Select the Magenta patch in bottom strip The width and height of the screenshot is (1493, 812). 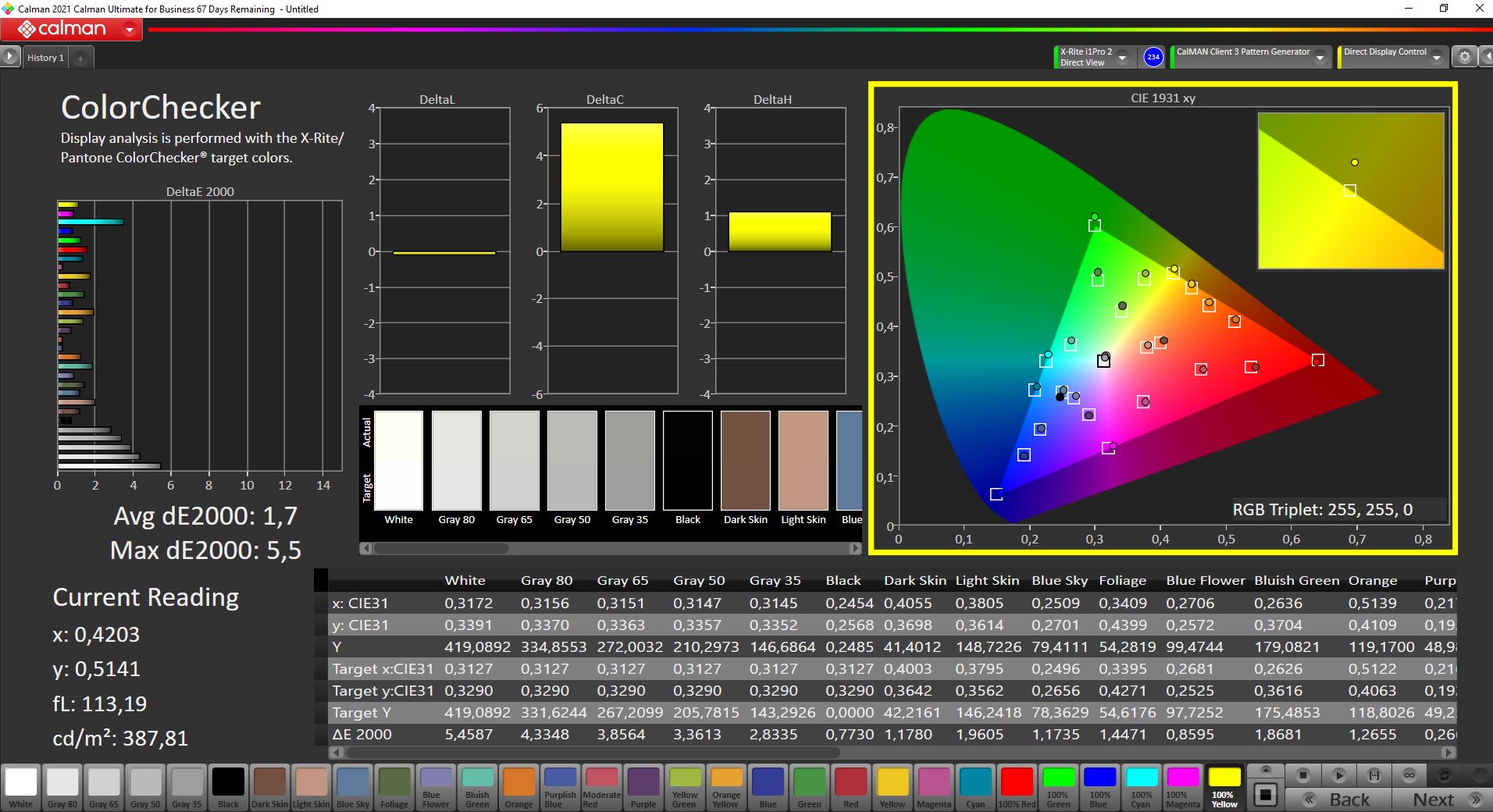pos(934,787)
